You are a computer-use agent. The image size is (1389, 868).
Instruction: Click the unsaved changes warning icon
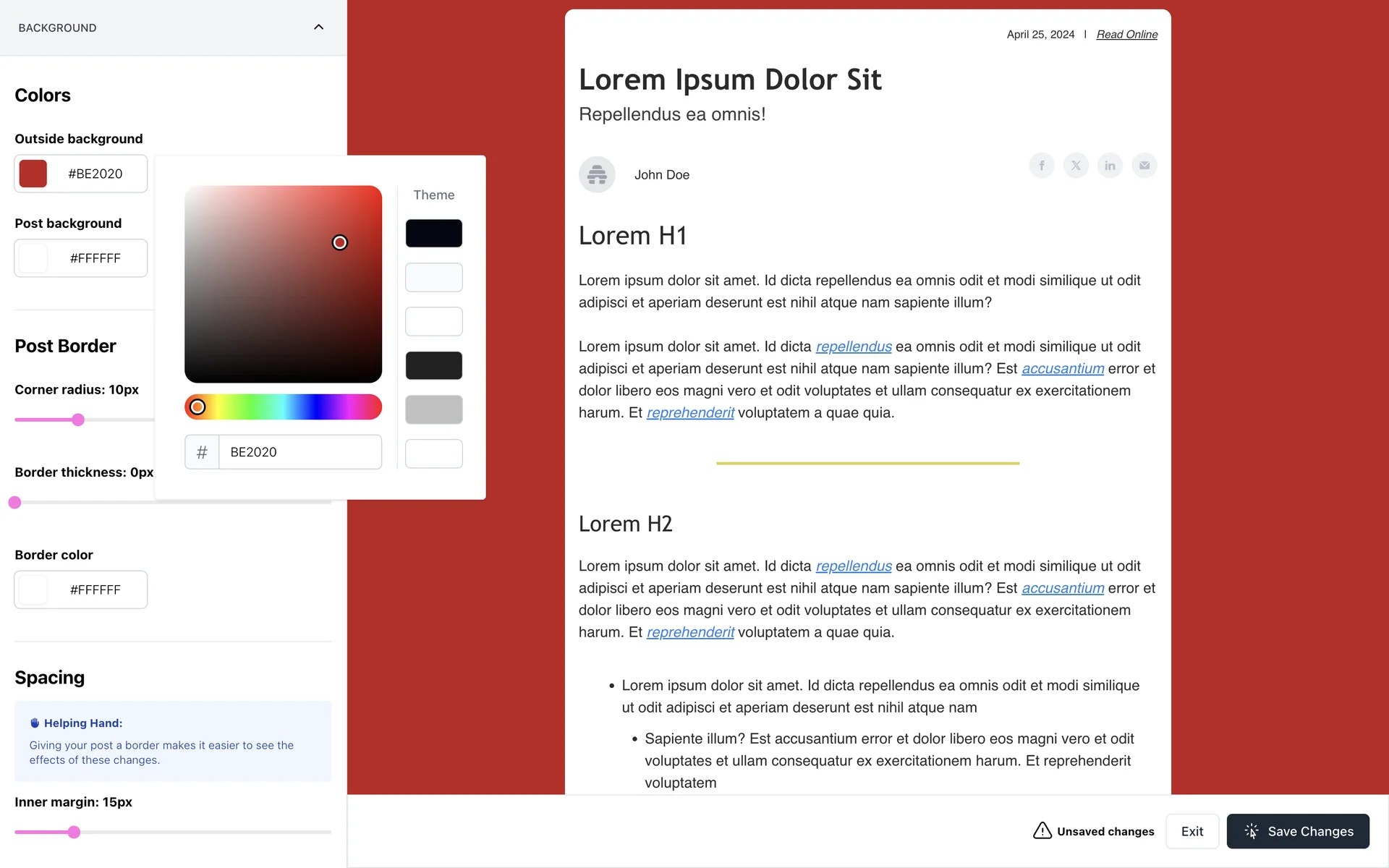pos(1042,830)
